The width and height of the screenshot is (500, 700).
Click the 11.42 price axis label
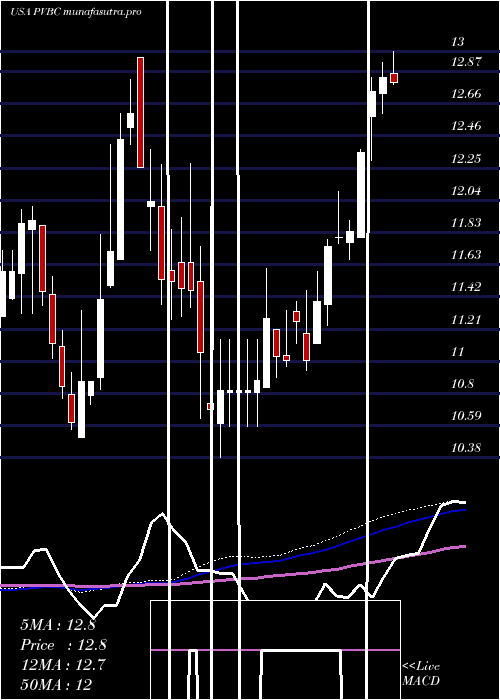pos(466,287)
